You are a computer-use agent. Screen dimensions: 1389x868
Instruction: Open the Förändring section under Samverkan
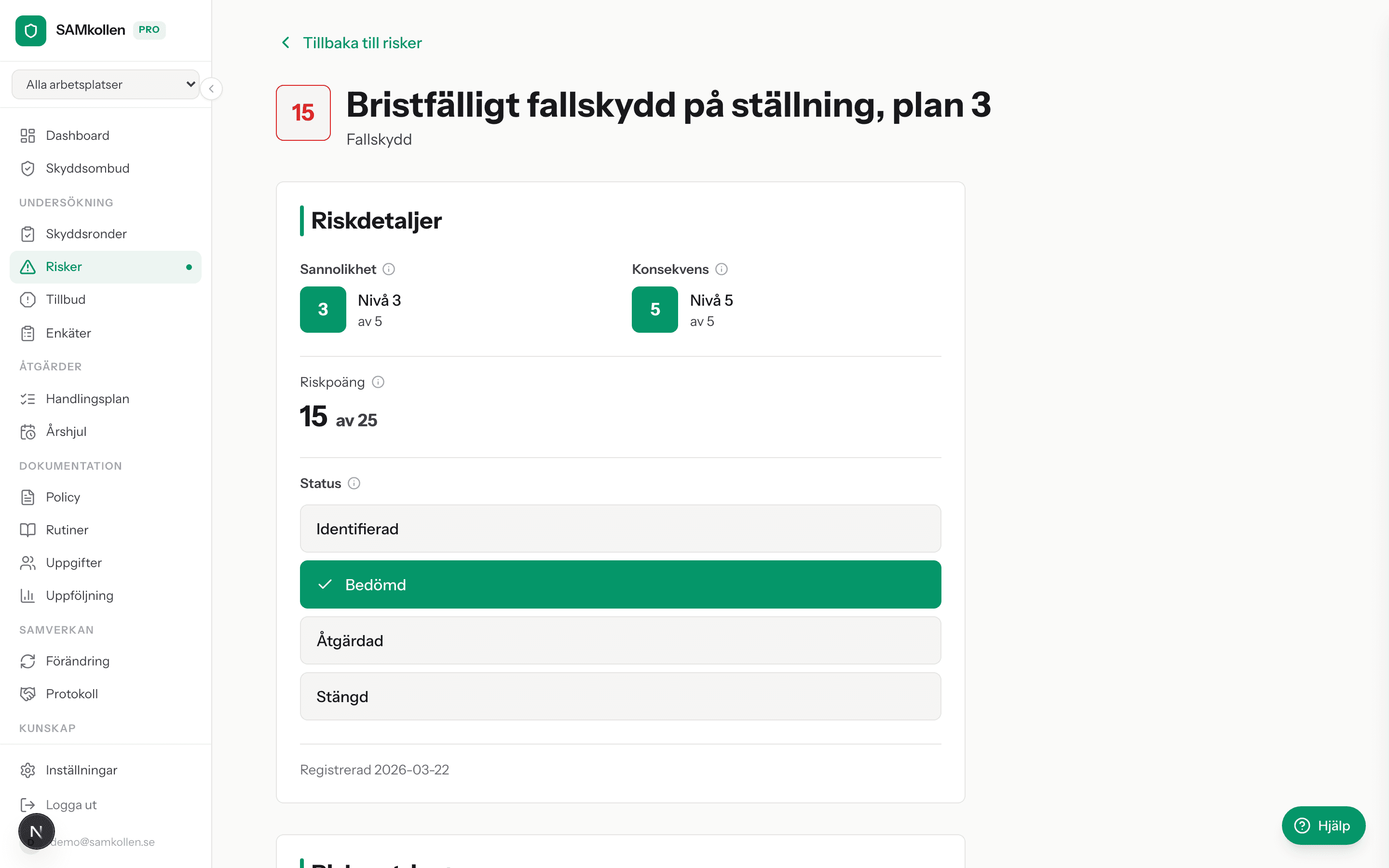pyautogui.click(x=78, y=661)
